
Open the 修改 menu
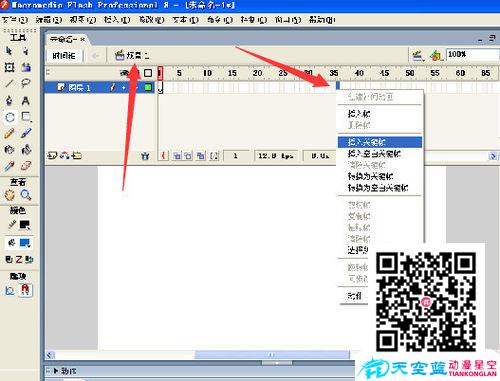tap(152, 20)
